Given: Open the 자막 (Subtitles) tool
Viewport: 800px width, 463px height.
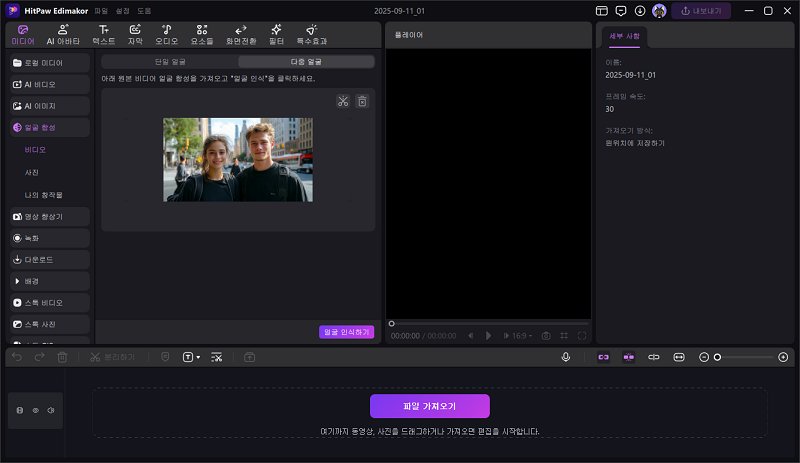Looking at the screenshot, I should coord(135,35).
